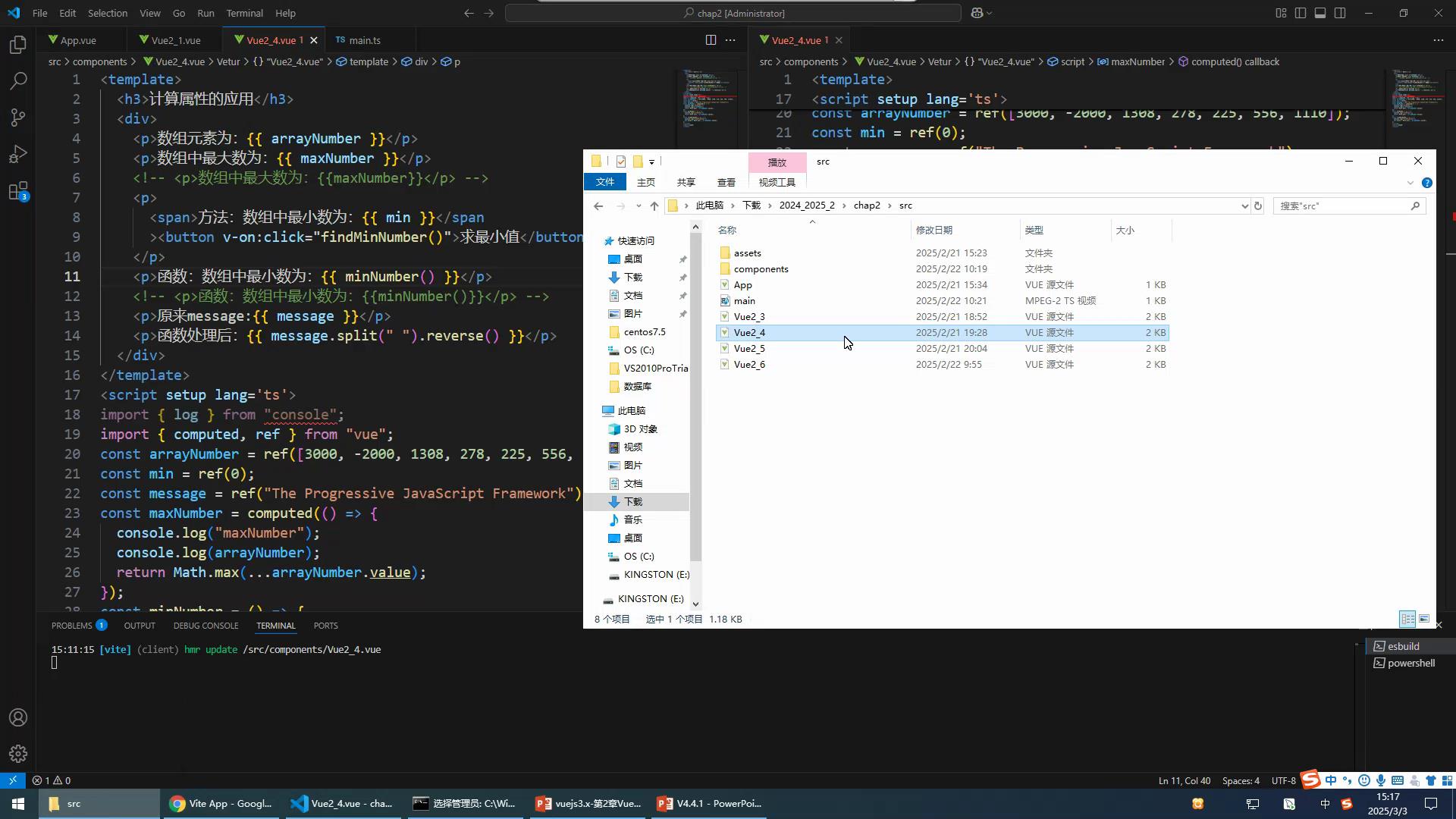Open Run and Debug view
1456x819 pixels.
click(18, 155)
